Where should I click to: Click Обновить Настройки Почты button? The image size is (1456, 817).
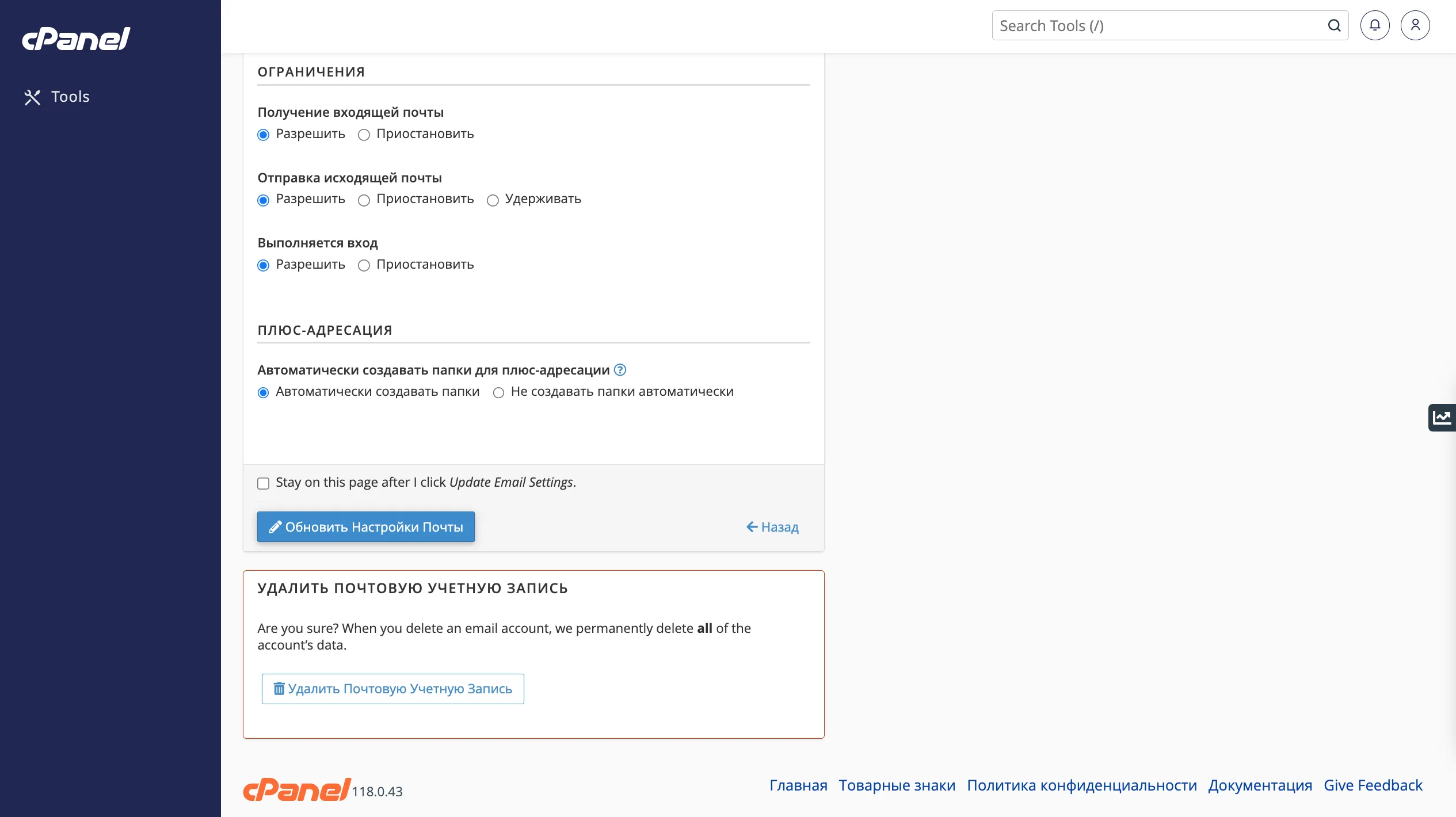pos(365,526)
